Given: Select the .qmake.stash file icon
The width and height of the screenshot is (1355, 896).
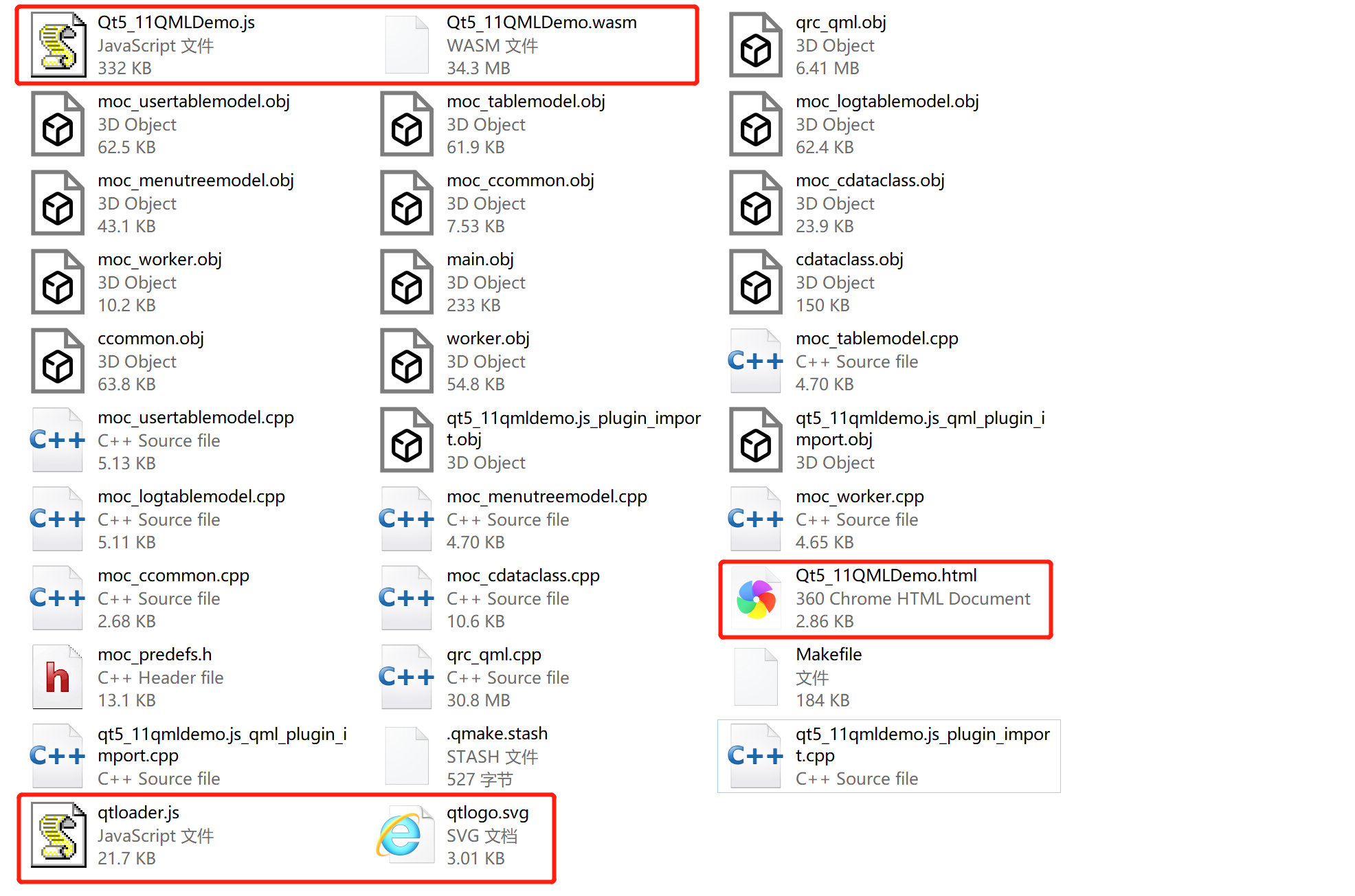Looking at the screenshot, I should [x=407, y=757].
